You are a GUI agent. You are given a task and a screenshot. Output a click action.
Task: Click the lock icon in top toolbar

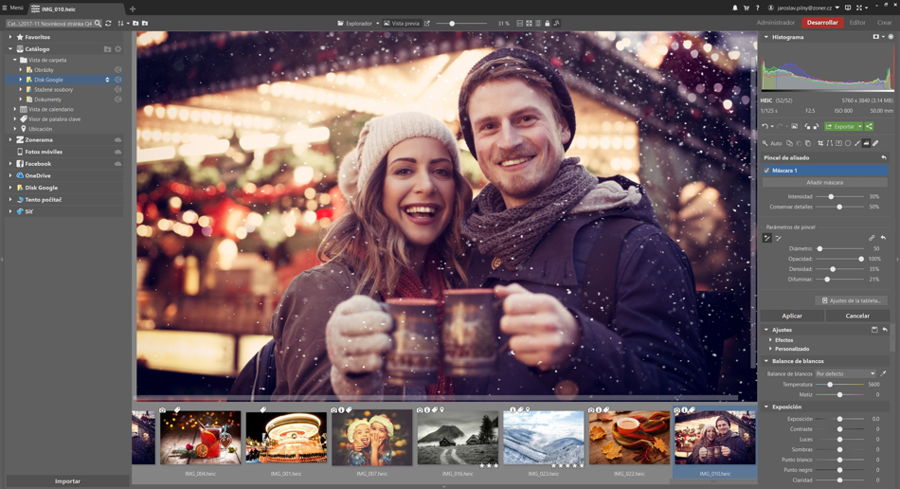point(547,24)
